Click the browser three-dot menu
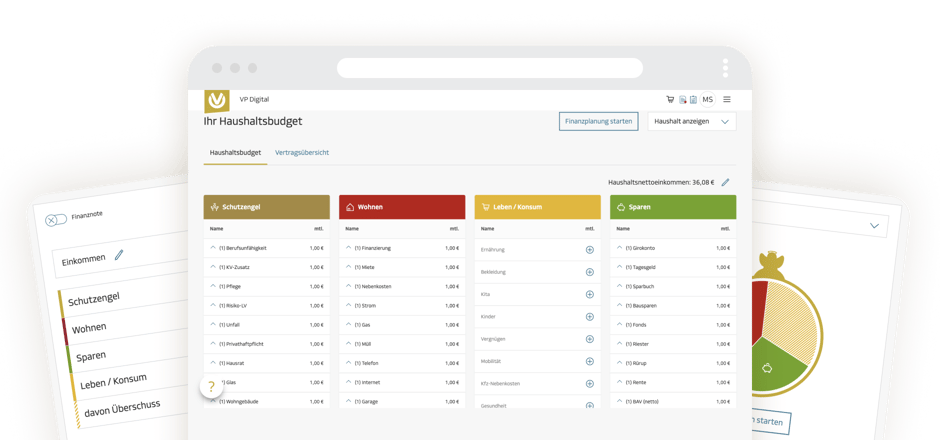 (725, 68)
